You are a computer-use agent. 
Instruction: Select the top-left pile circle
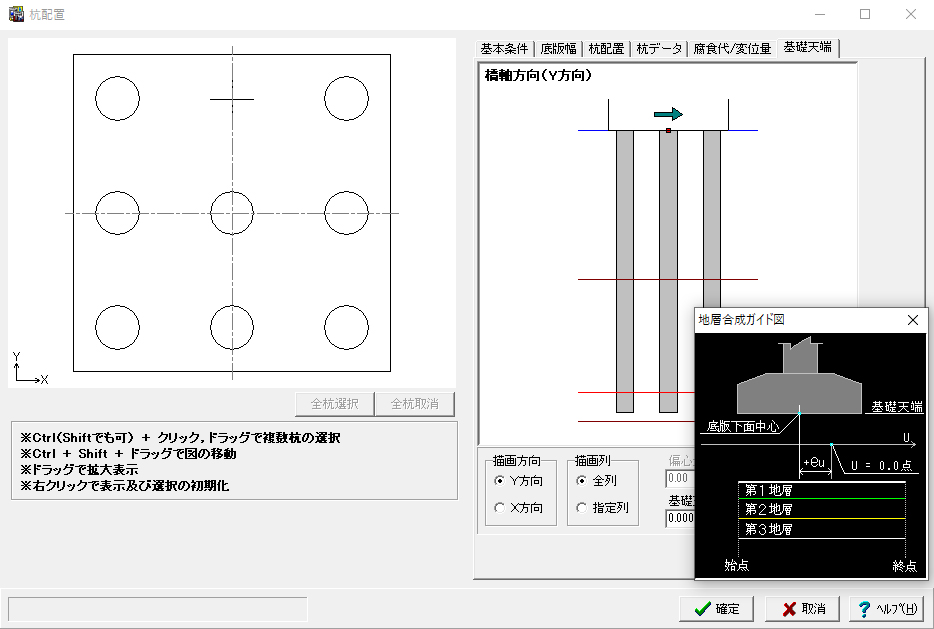[x=117, y=98]
